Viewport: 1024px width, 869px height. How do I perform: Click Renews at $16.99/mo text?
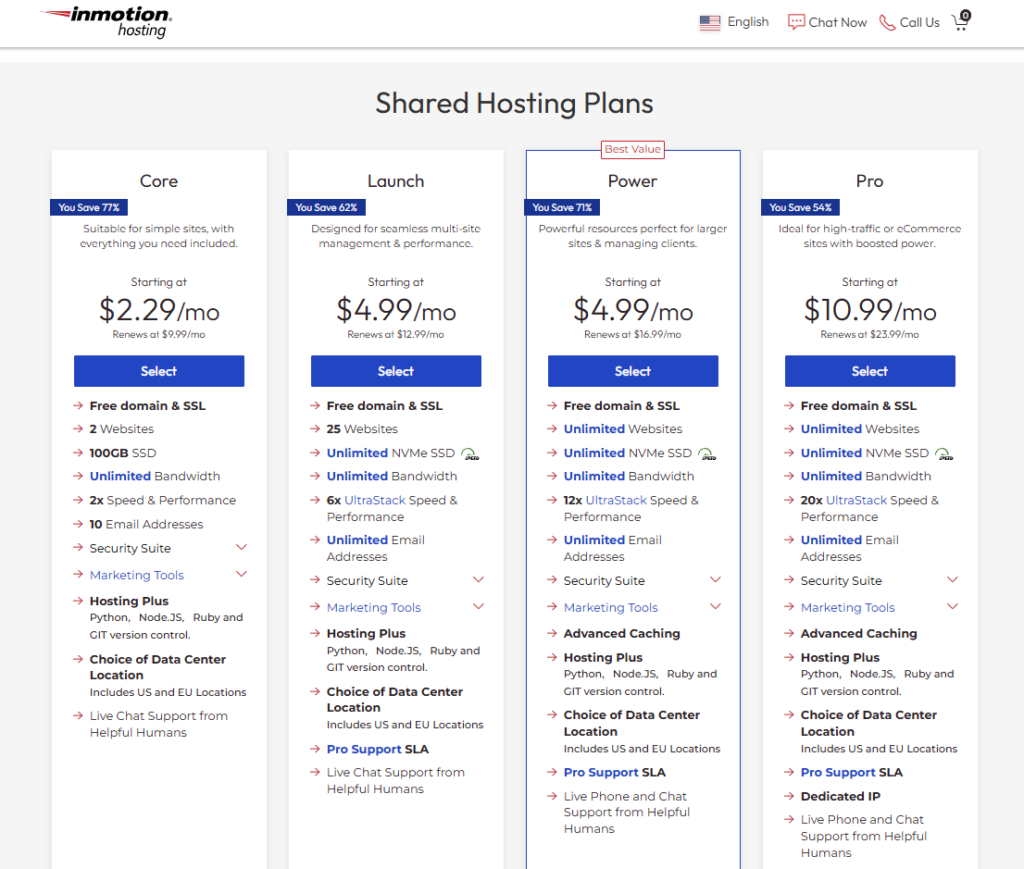coord(633,334)
